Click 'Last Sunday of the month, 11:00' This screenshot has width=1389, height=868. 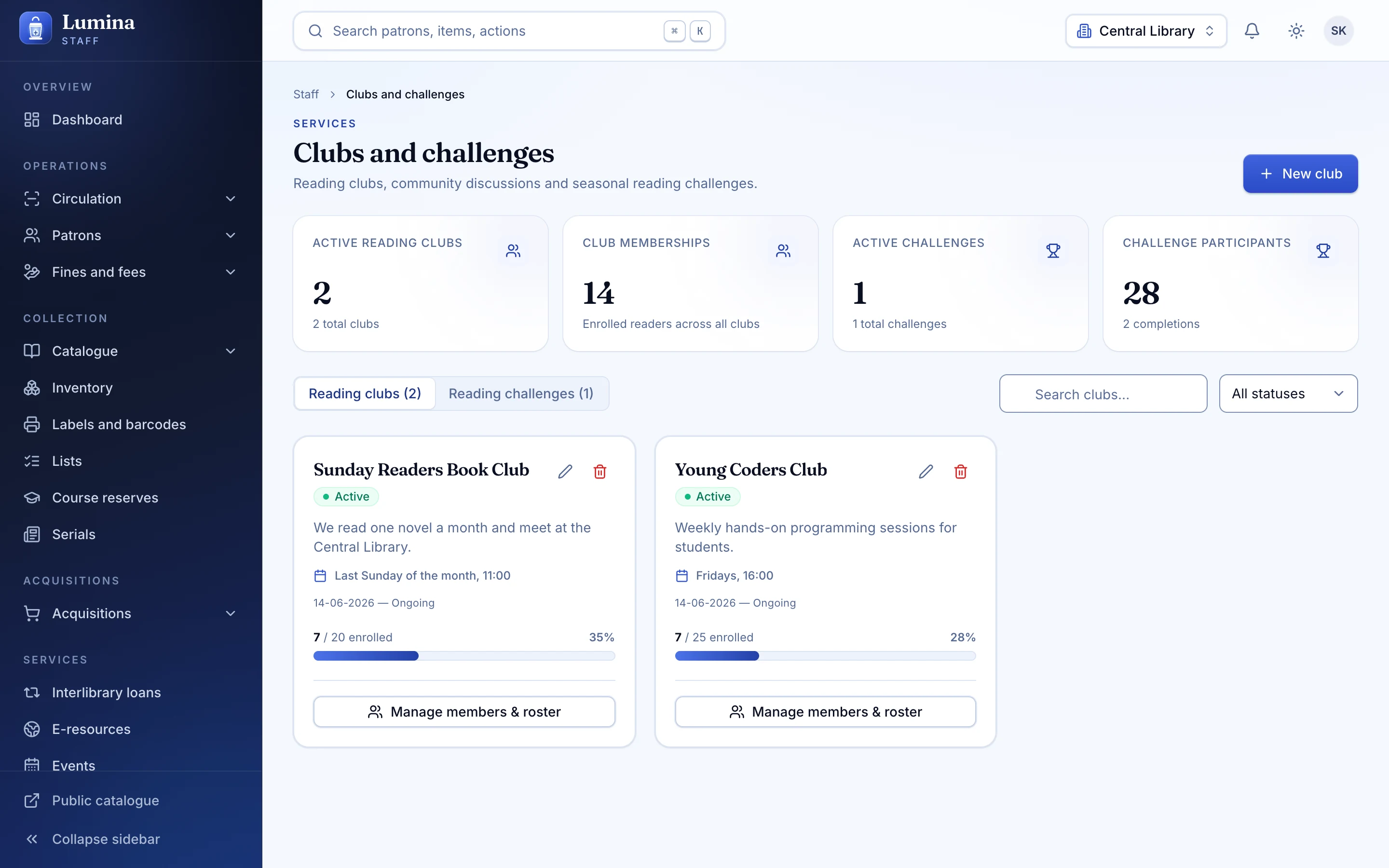click(x=422, y=575)
